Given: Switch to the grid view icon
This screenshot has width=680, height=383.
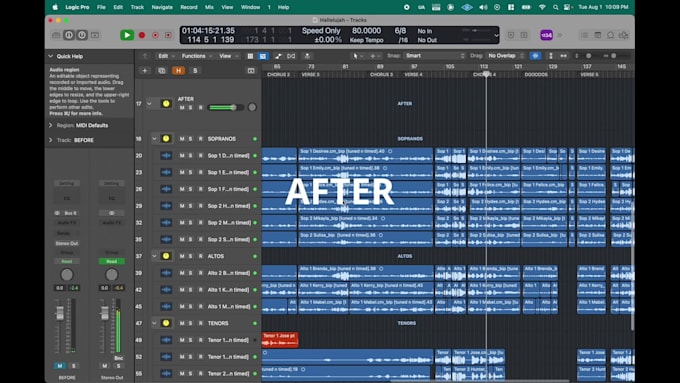Looking at the screenshot, I should click(x=250, y=56).
